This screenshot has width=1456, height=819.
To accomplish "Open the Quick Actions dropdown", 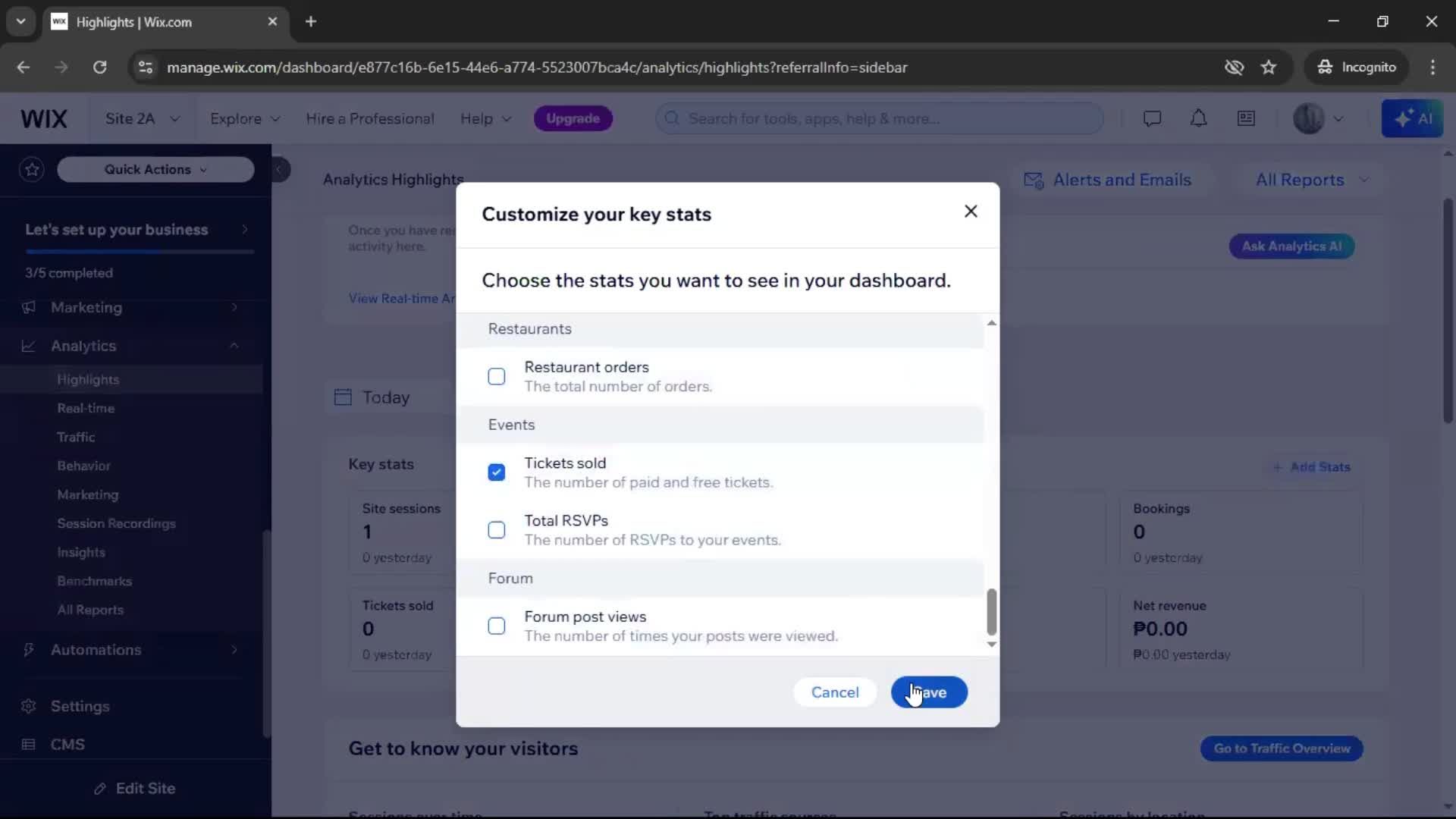I will [155, 170].
